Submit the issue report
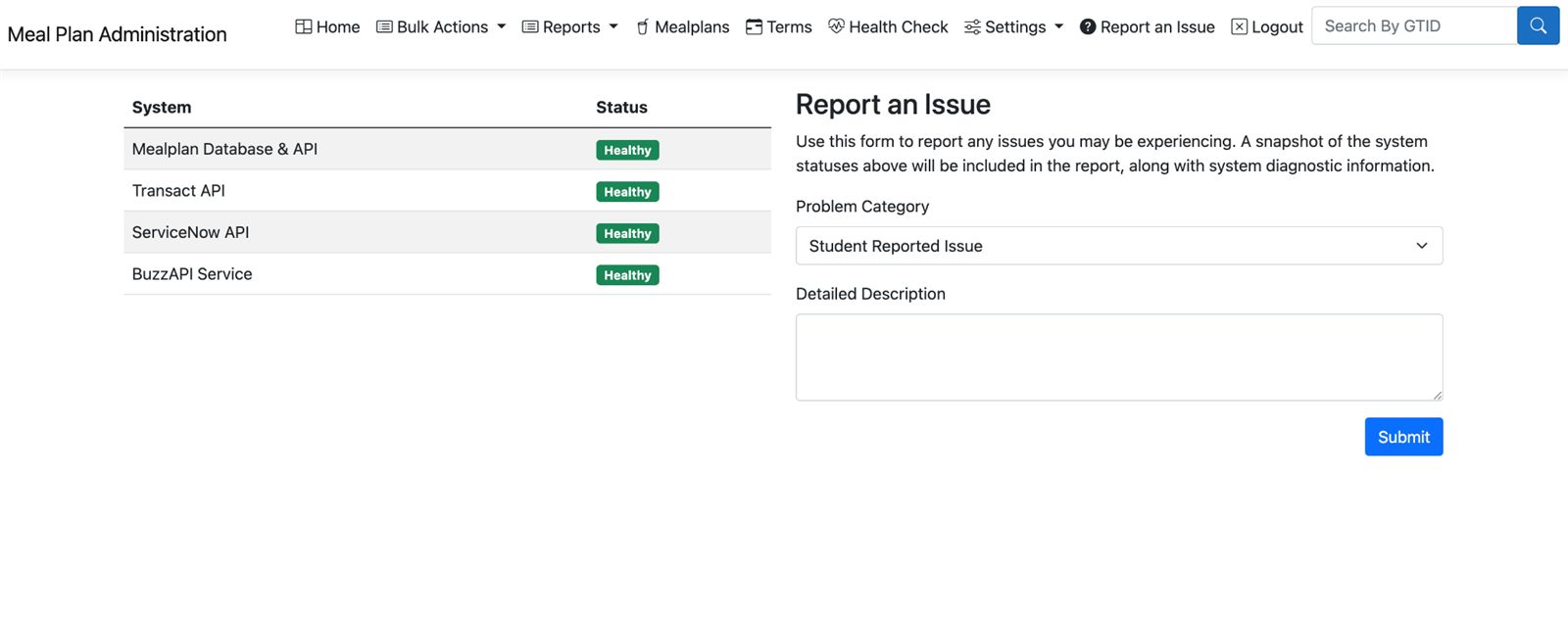1568x617 pixels. pyautogui.click(x=1403, y=437)
